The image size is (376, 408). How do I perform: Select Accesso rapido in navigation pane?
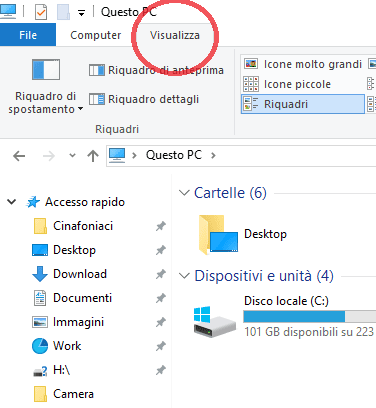click(85, 202)
